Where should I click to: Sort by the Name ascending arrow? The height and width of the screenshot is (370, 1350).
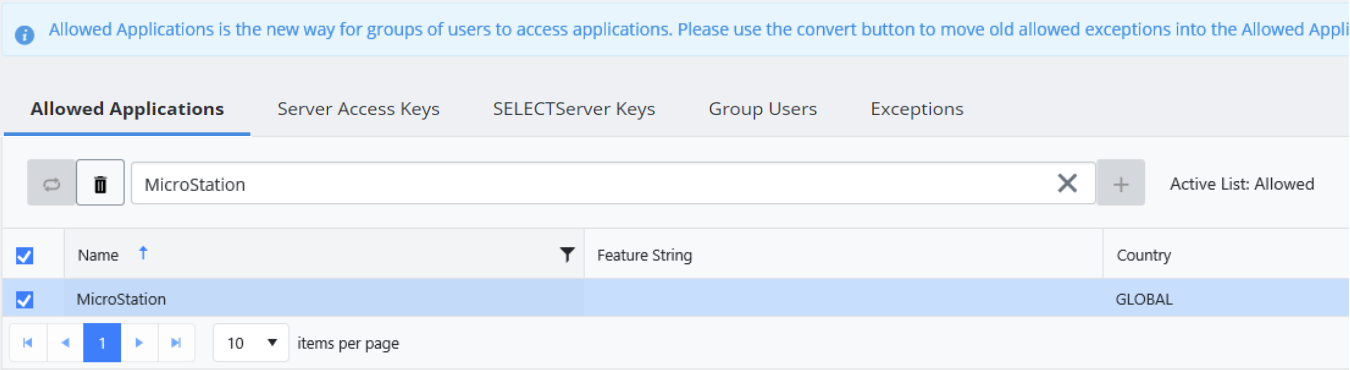(143, 254)
